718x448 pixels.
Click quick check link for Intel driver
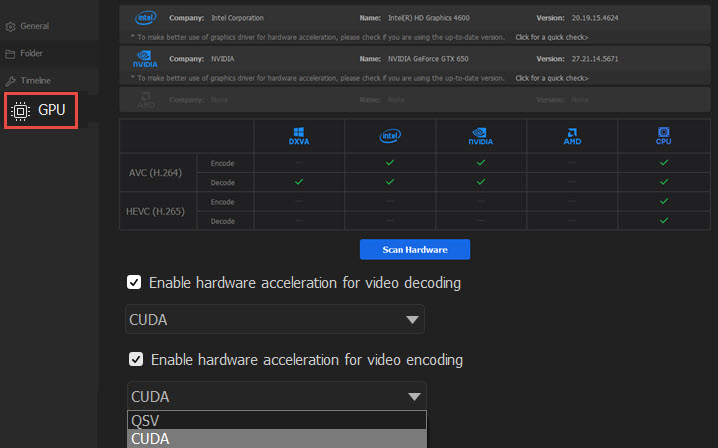tap(552, 37)
